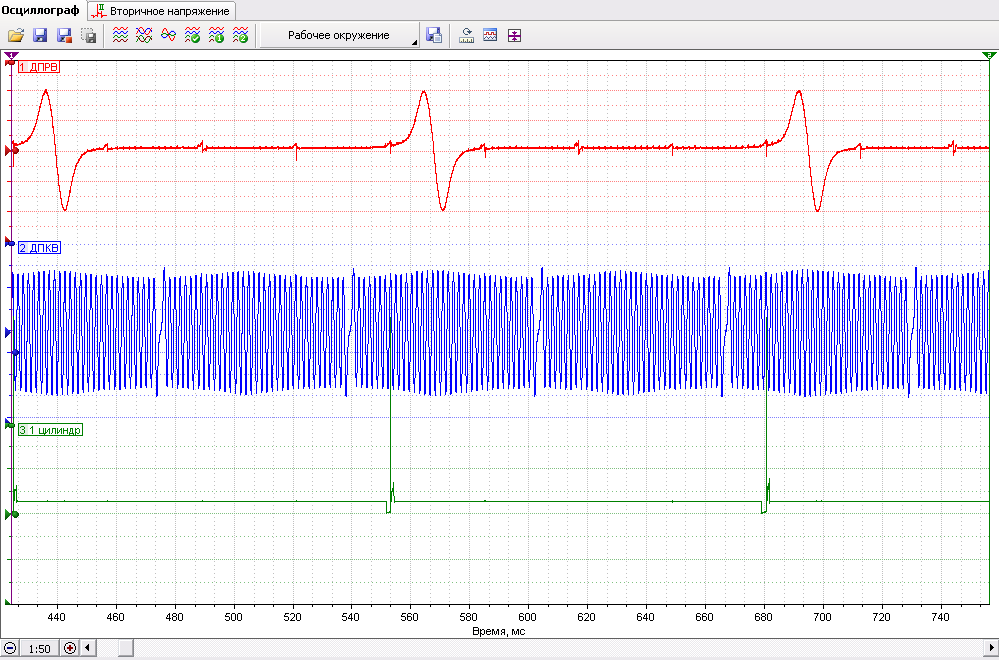Click the waveform icon with green 1 badge
The height and width of the screenshot is (660, 999).
click(x=217, y=36)
